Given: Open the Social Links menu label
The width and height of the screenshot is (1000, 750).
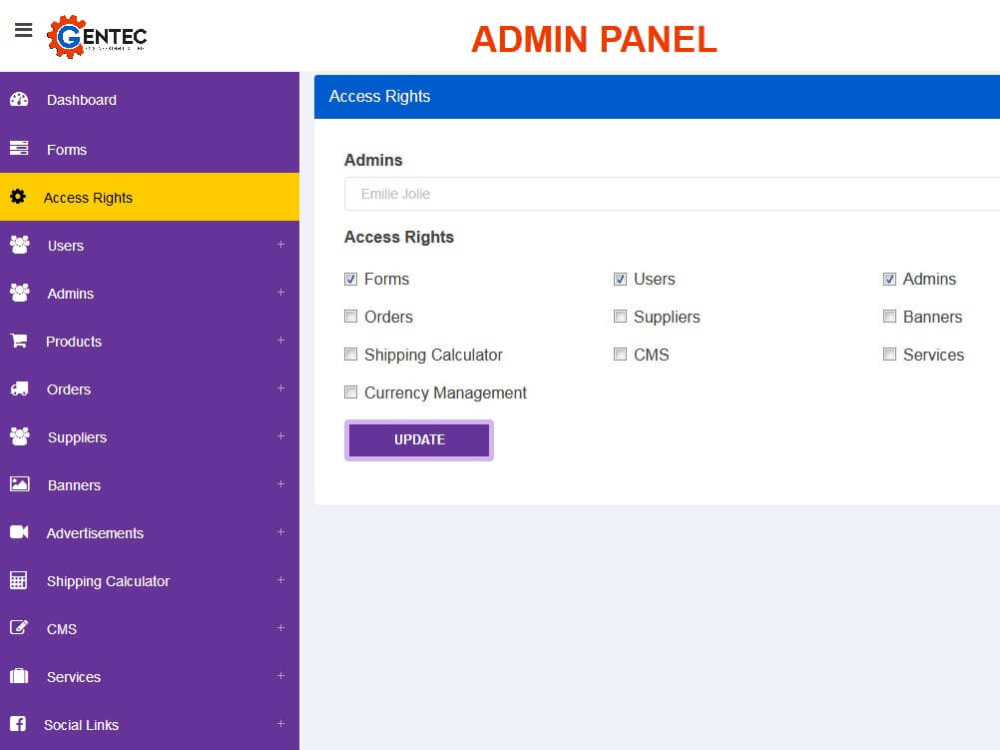Looking at the screenshot, I should [81, 725].
